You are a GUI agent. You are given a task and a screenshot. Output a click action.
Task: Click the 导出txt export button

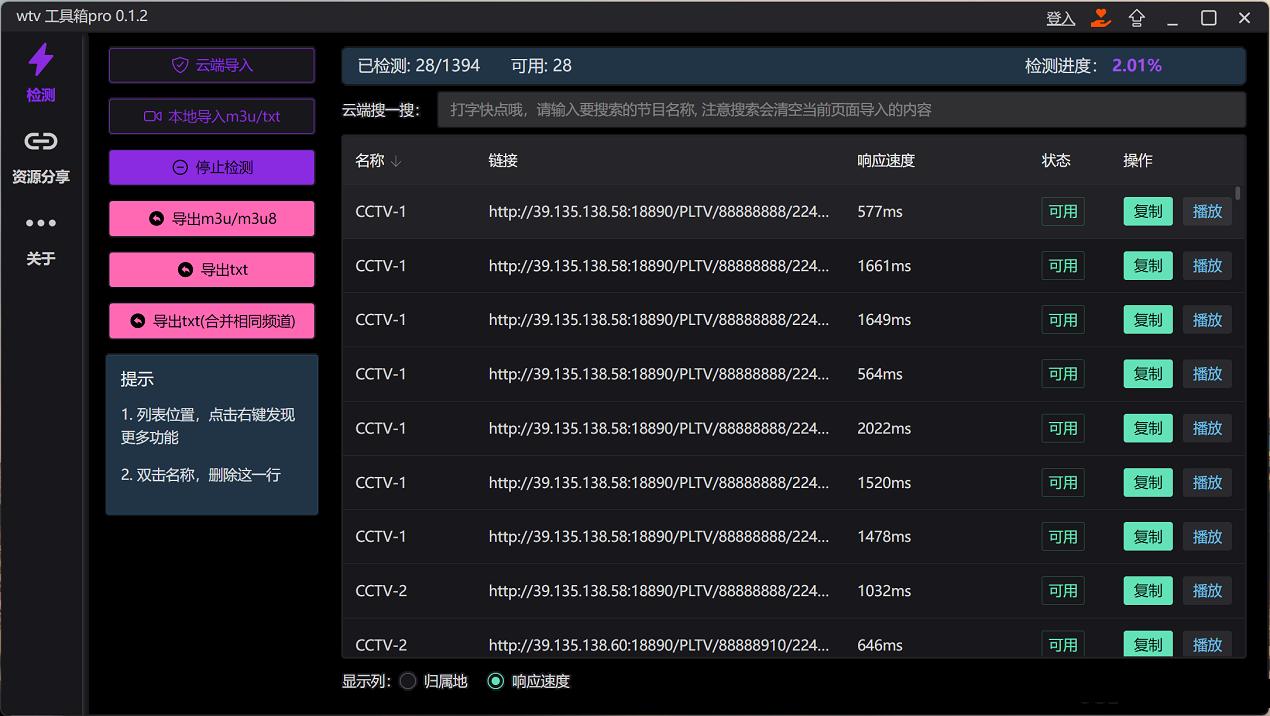pos(212,269)
